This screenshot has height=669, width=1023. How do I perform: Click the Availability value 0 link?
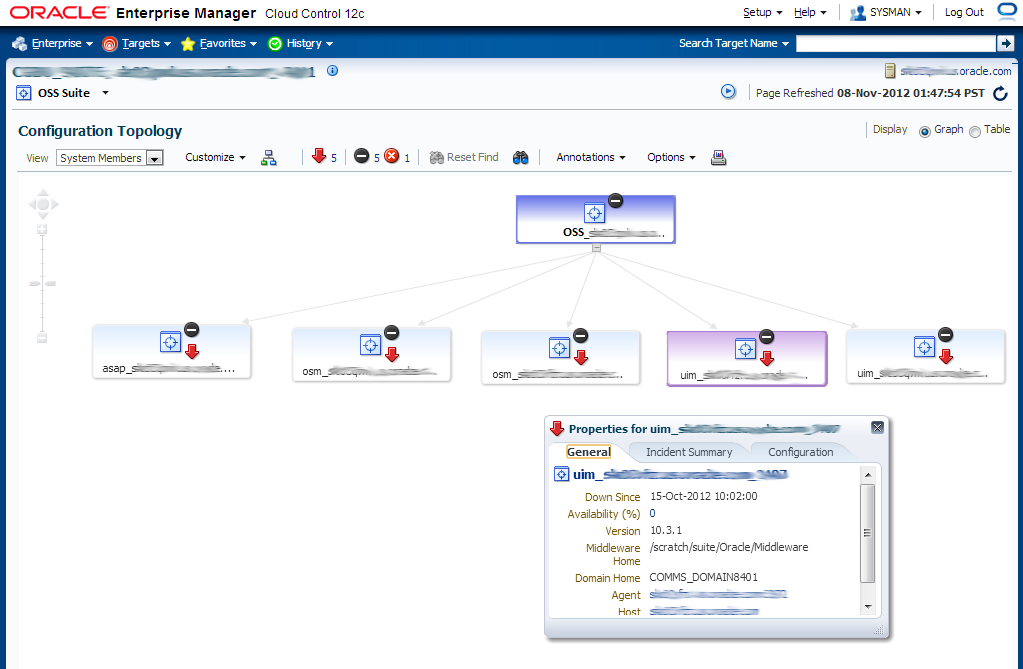pos(652,514)
